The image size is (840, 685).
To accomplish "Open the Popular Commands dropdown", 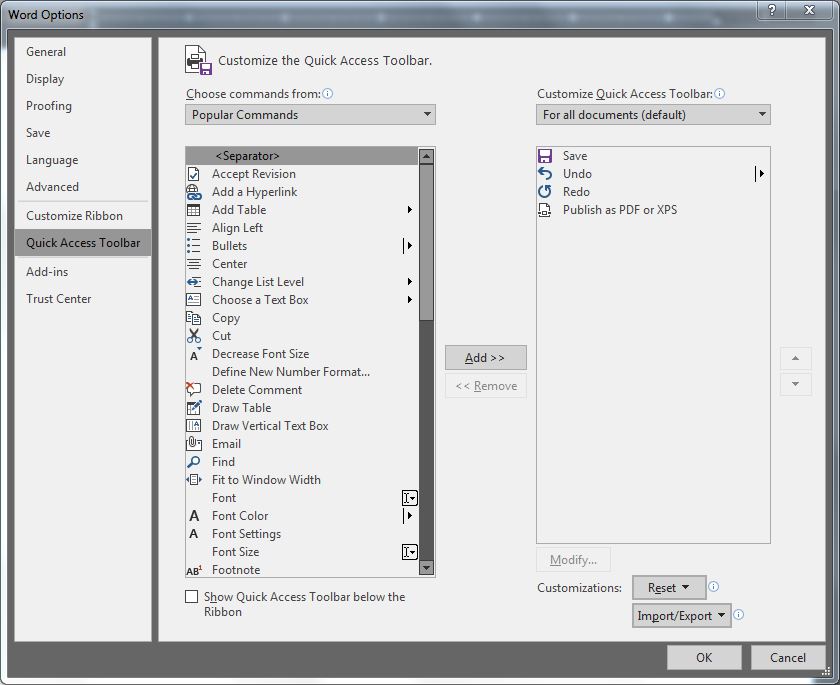I will click(x=310, y=115).
